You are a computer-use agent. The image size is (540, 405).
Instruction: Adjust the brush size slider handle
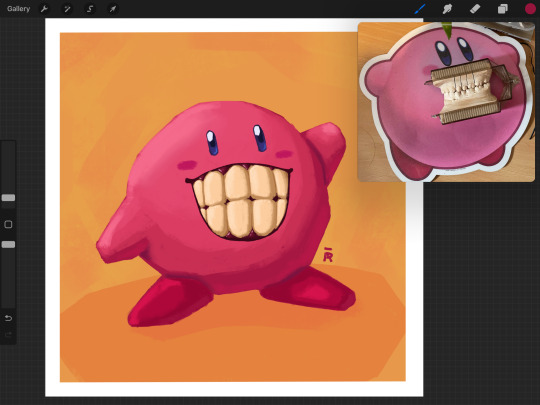coord(8,198)
